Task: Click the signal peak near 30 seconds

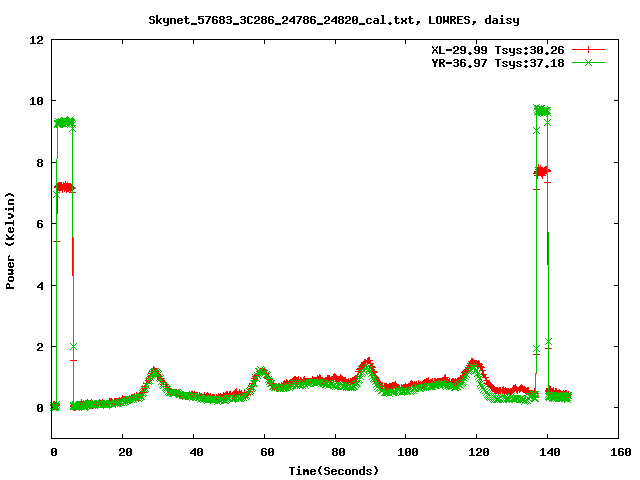Action: (x=154, y=372)
